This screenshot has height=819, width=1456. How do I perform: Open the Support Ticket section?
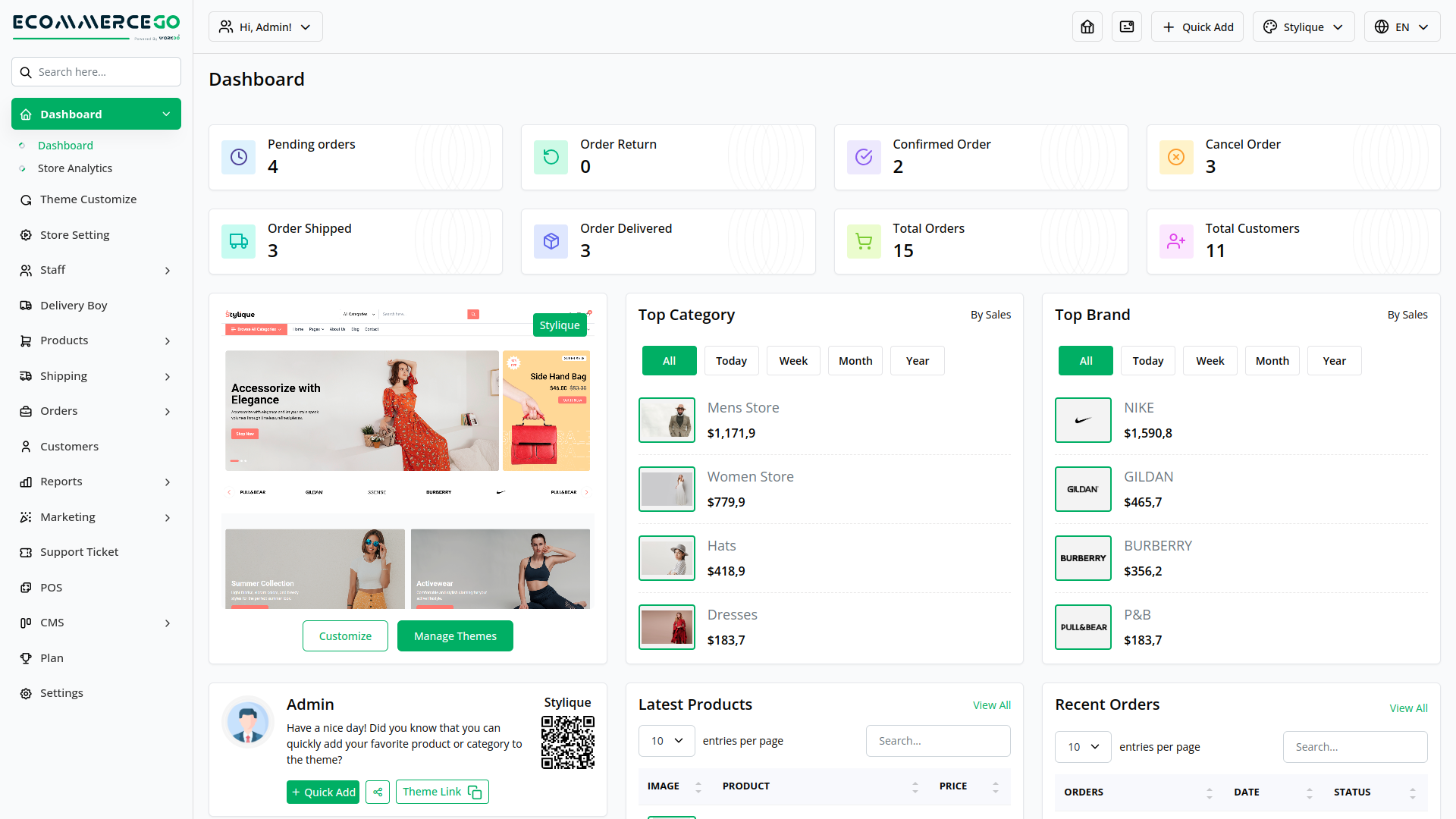(x=79, y=551)
